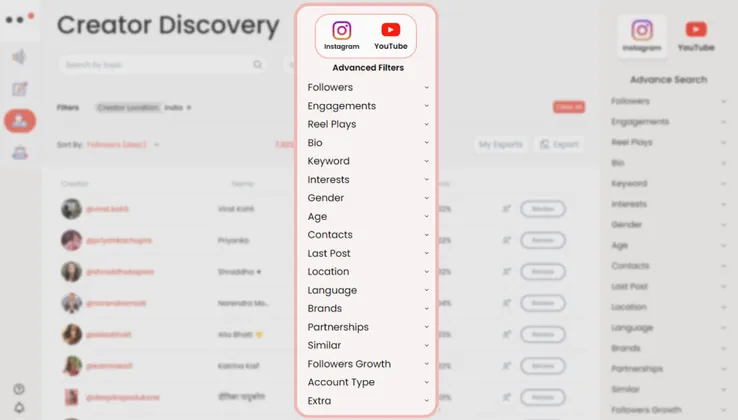
Task: Click the add-to-list icon in Priyanka row
Action: pos(506,240)
